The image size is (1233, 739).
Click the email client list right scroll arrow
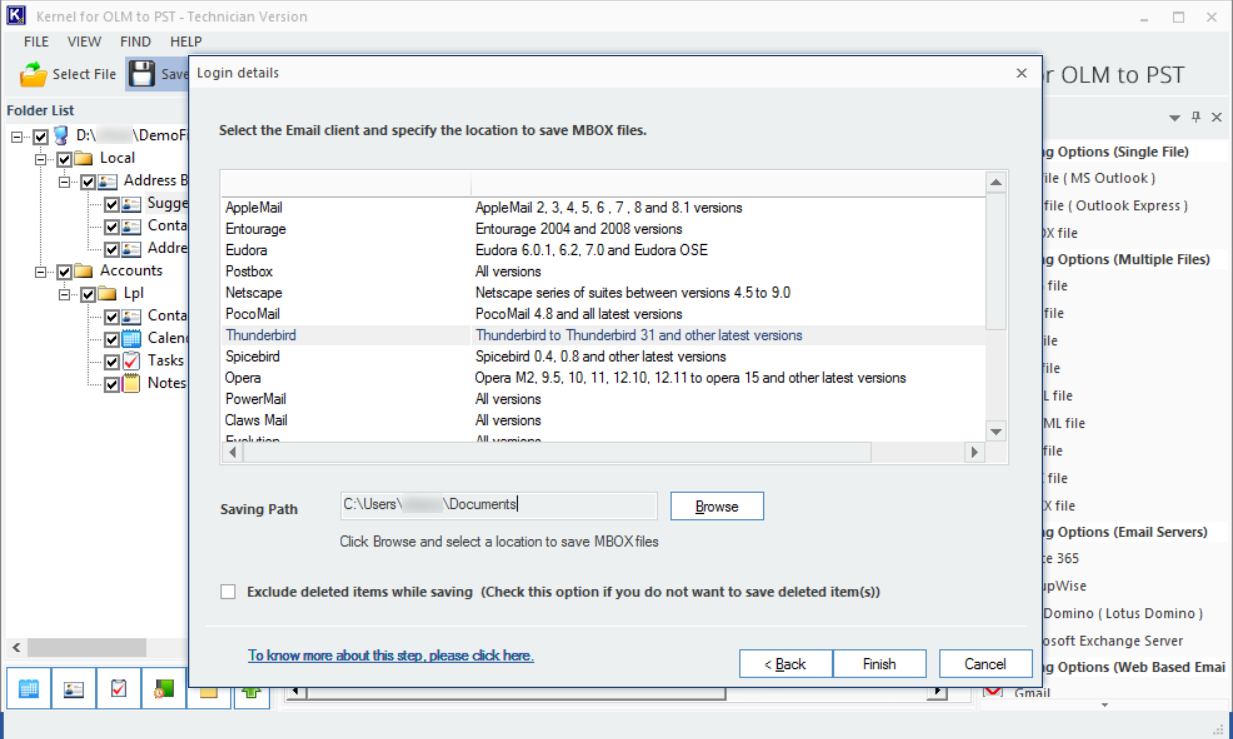click(974, 453)
